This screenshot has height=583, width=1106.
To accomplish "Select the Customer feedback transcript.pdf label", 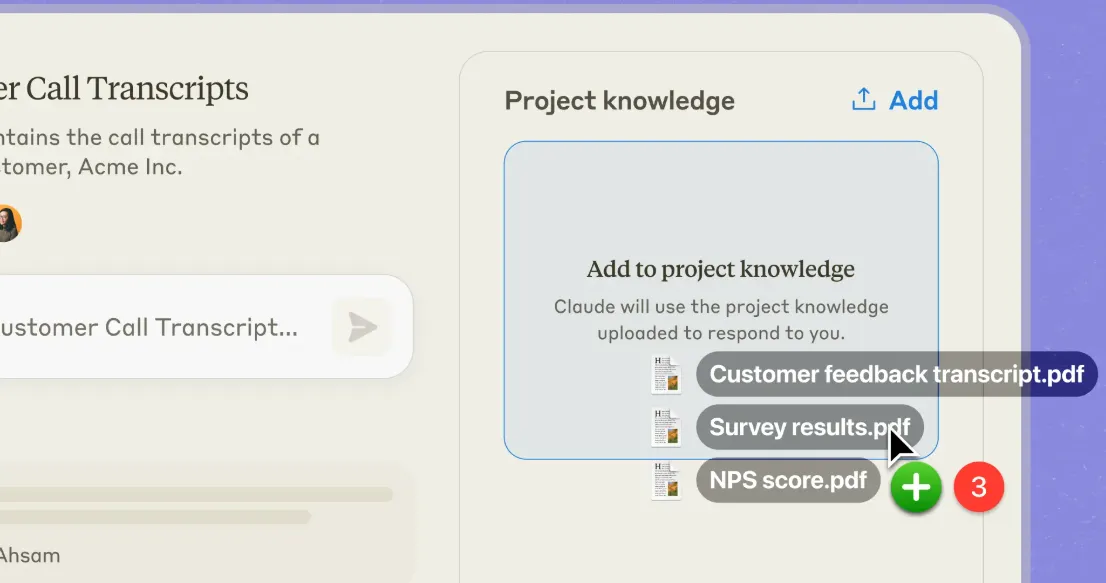I will coord(897,374).
